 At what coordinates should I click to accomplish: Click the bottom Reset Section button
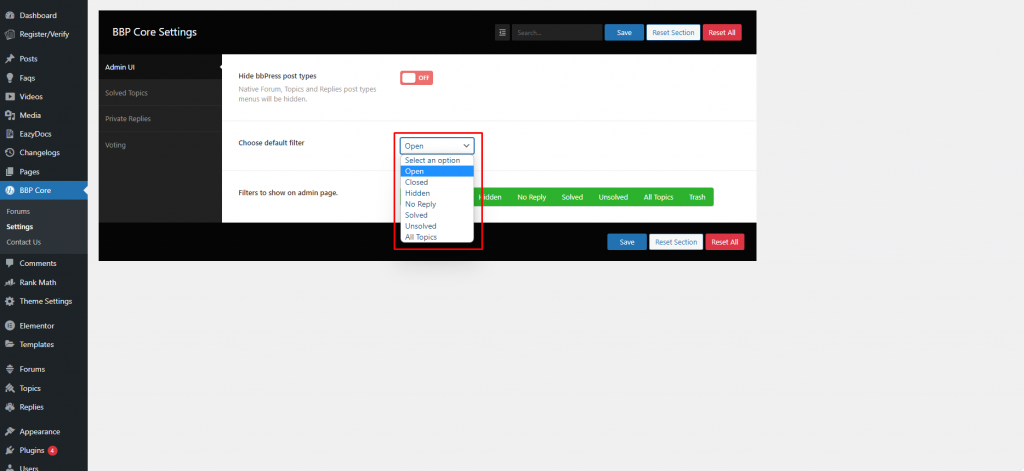[676, 242]
